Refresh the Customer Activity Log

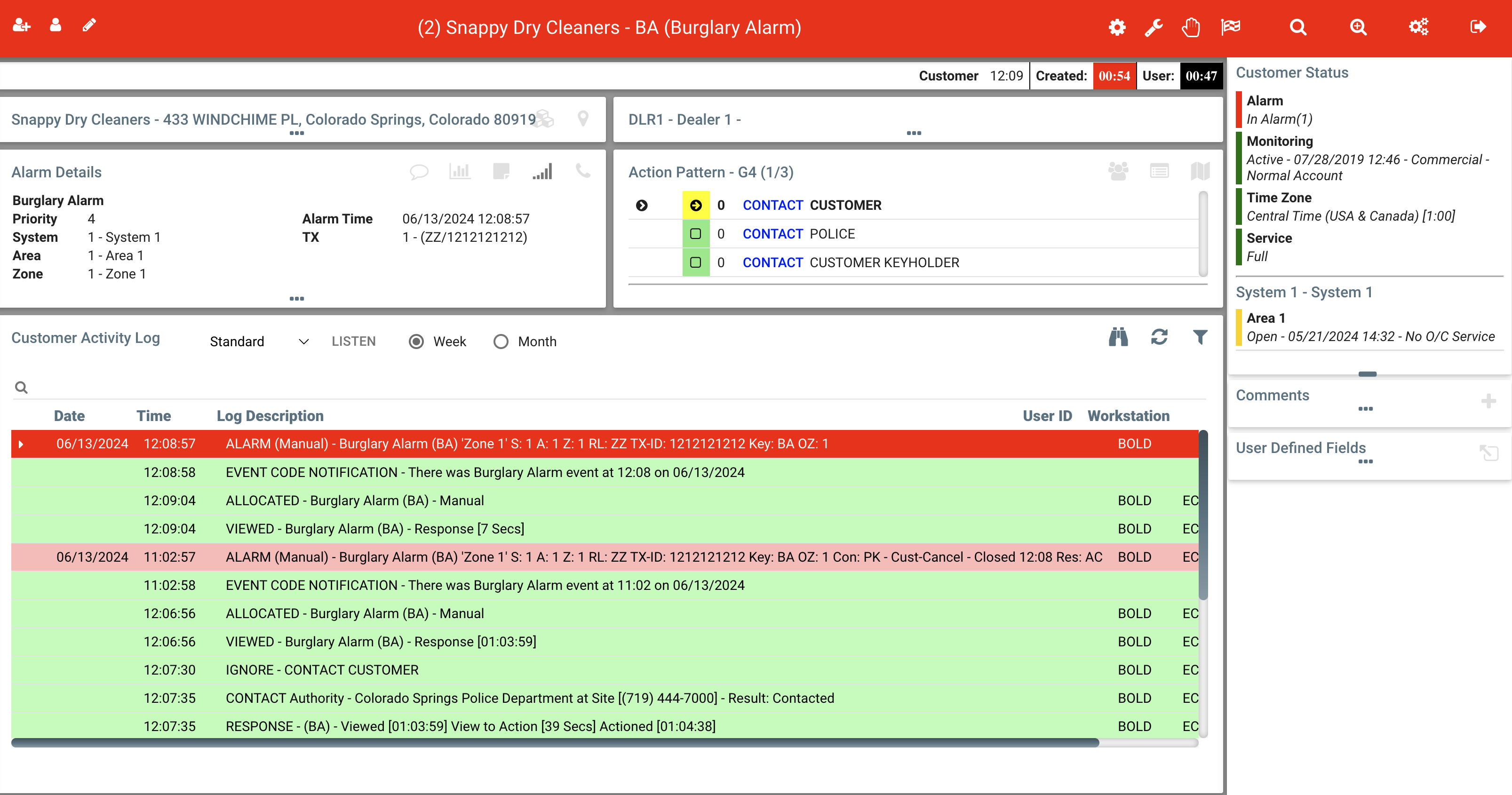(1159, 337)
